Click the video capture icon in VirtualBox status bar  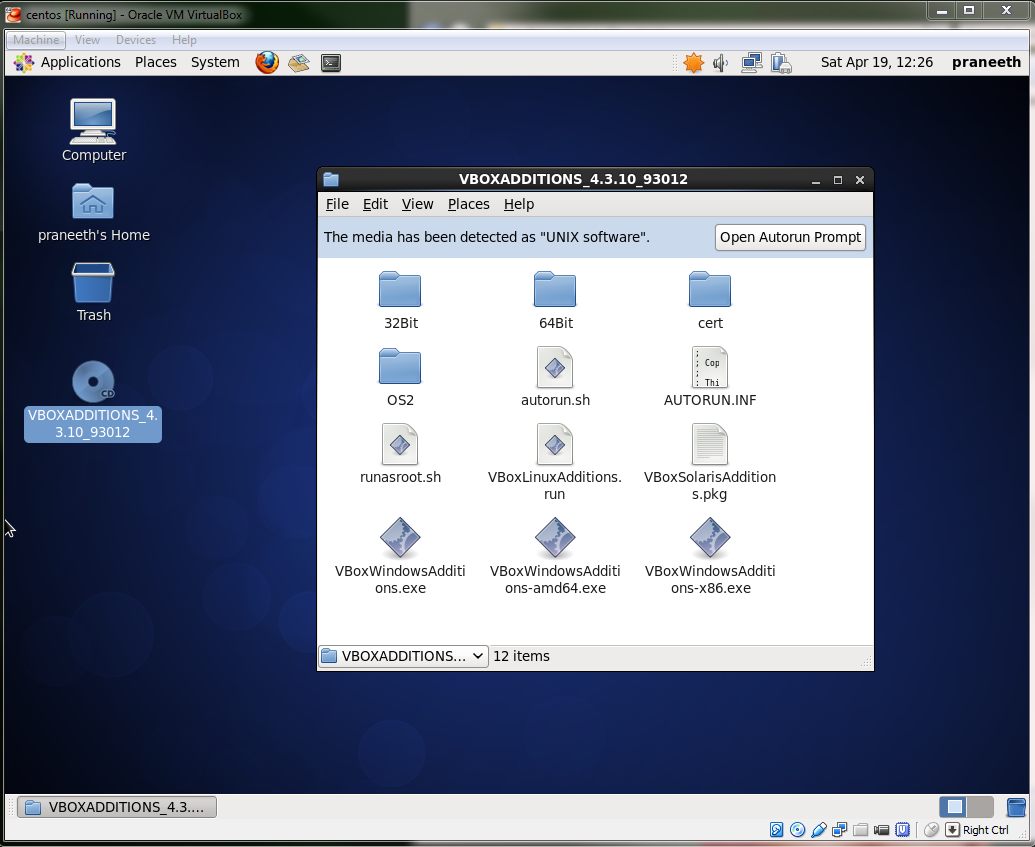tap(882, 830)
